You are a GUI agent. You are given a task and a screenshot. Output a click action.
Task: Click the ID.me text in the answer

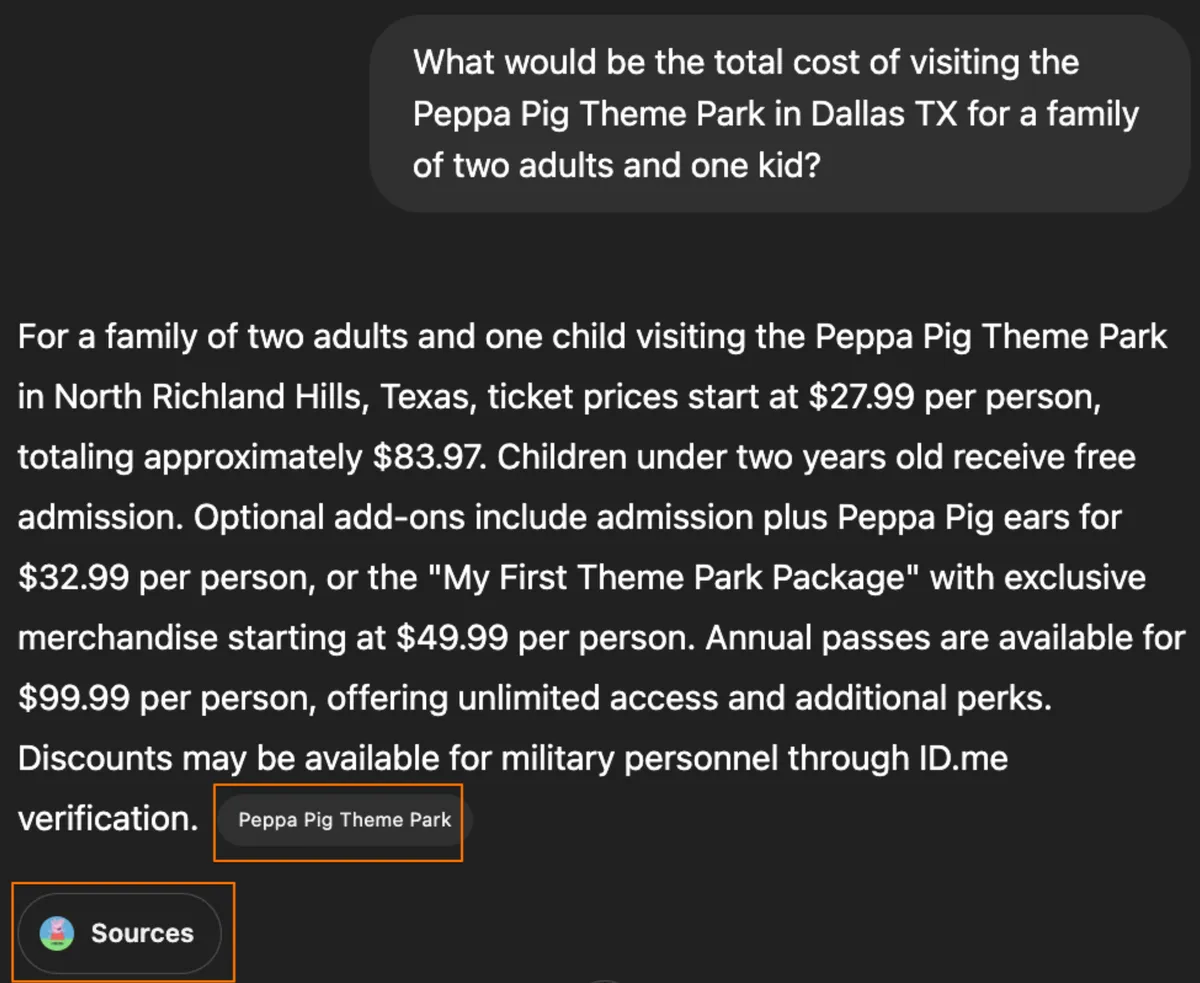tap(962, 758)
